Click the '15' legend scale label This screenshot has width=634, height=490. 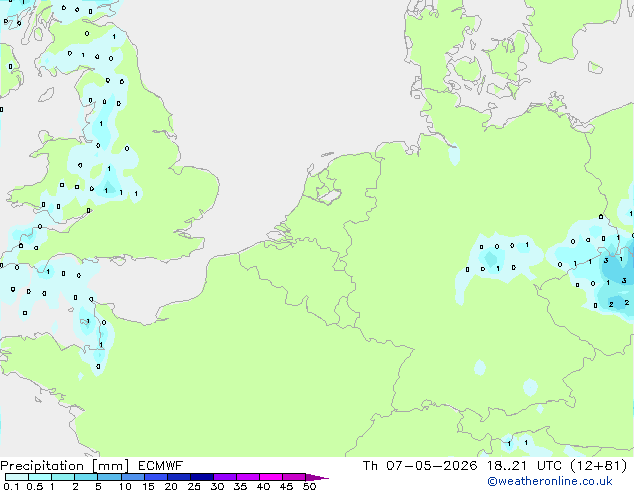coord(148,486)
